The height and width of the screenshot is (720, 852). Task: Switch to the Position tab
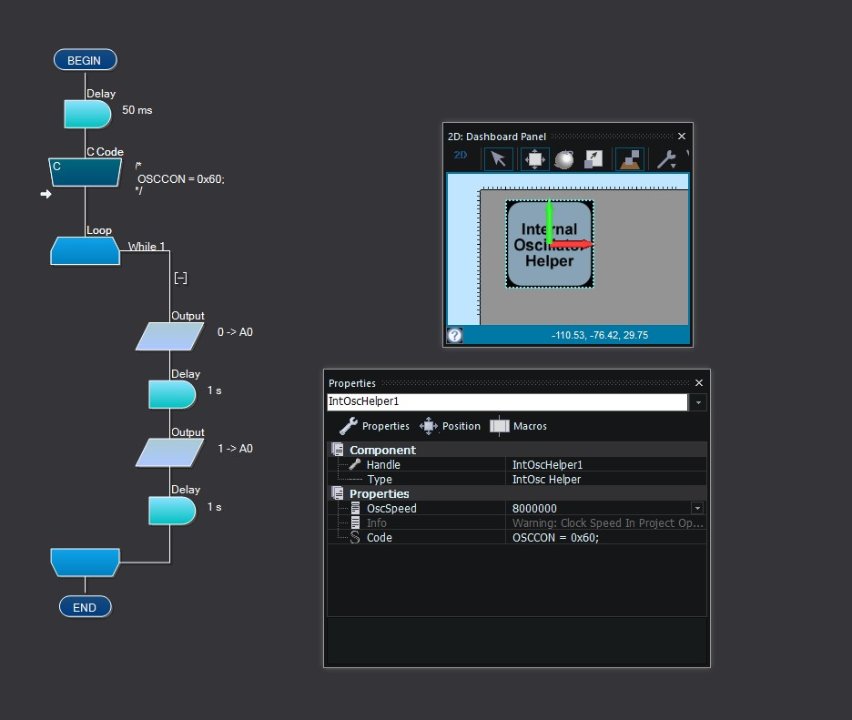[x=450, y=426]
